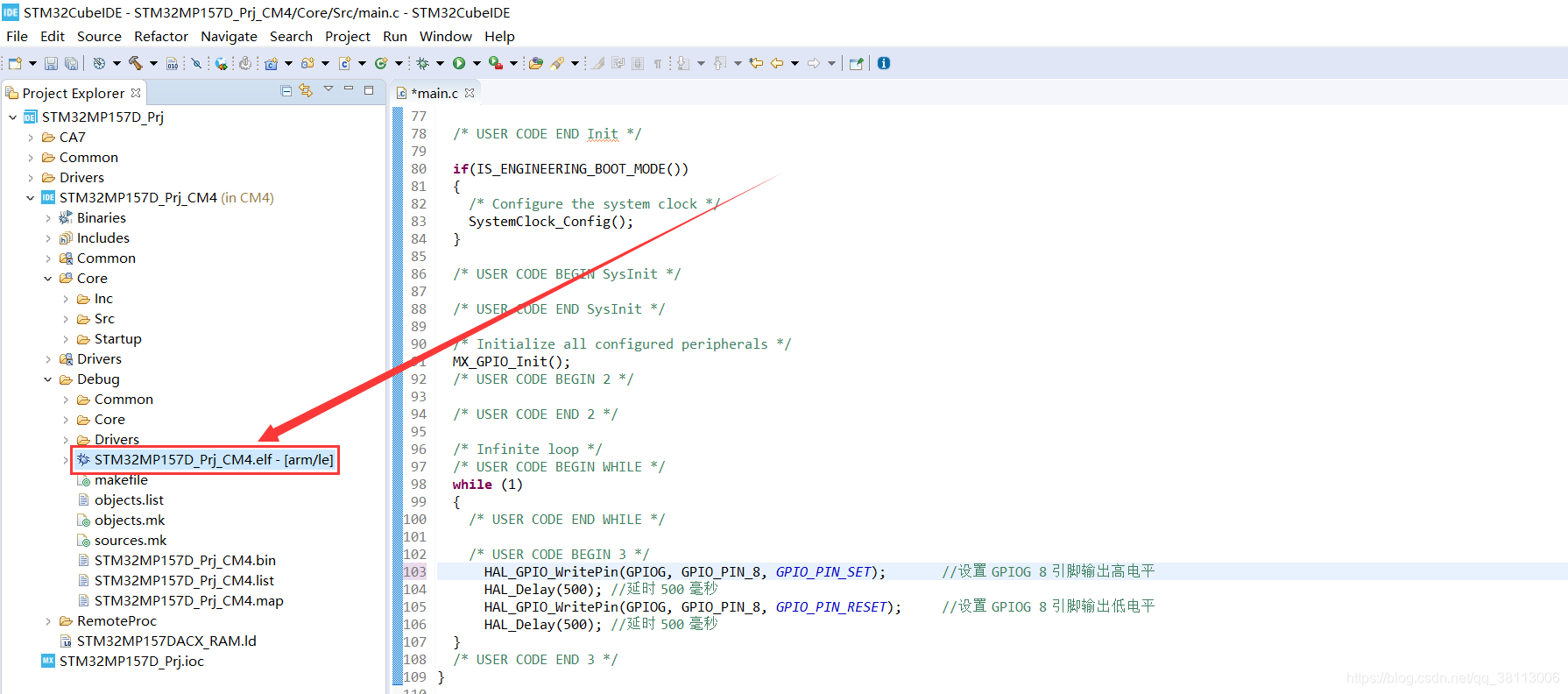The width and height of the screenshot is (1568, 694).
Task: Open dropdown next to Debug bug icon
Action: click(x=440, y=63)
